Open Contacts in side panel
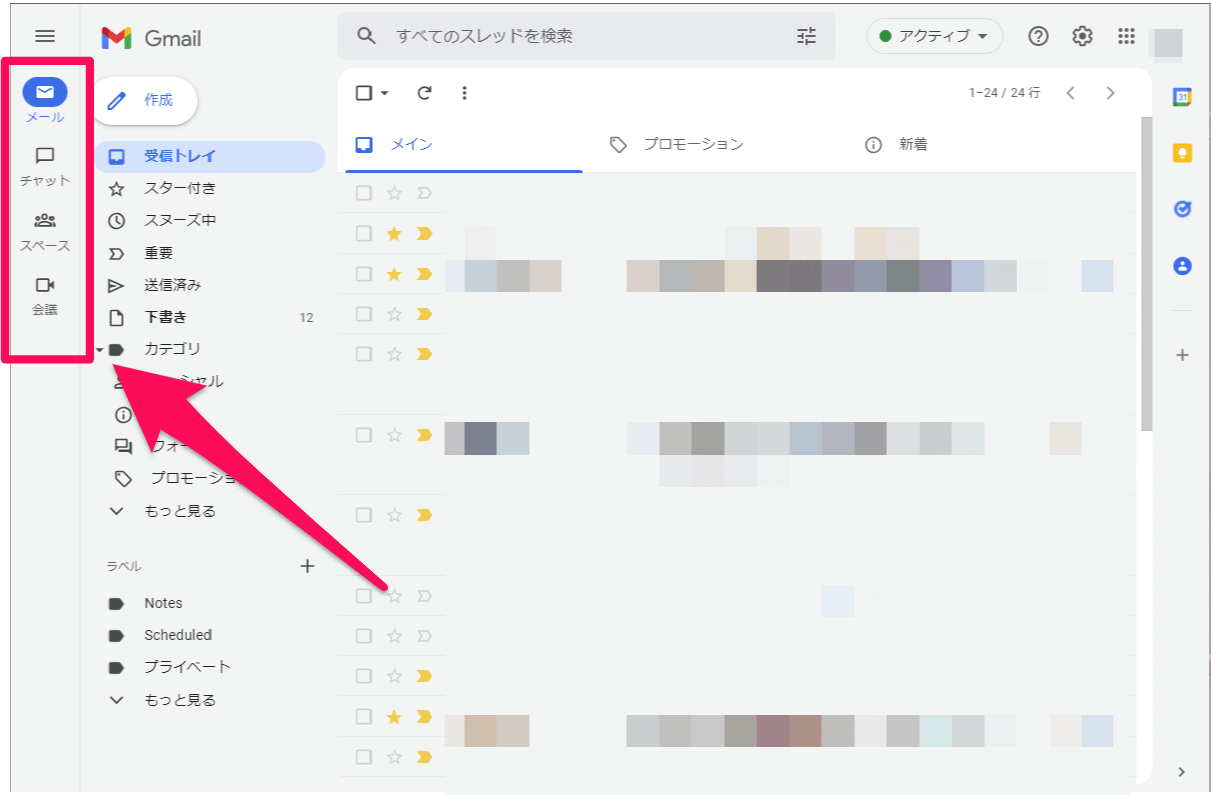This screenshot has height=795, width=1211. (x=1182, y=266)
